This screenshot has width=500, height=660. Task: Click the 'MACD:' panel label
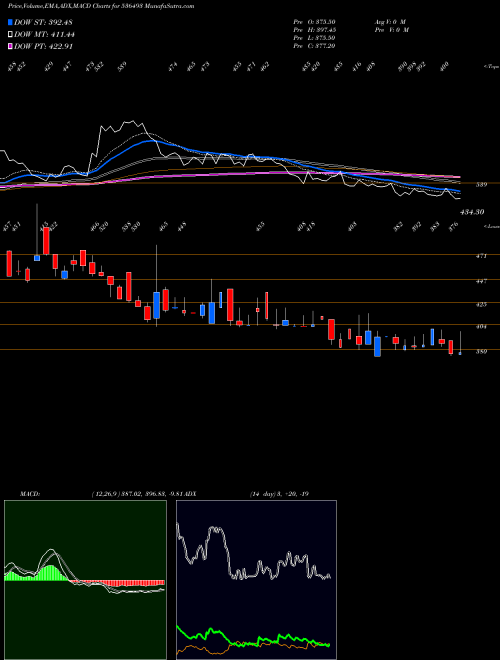[29, 493]
